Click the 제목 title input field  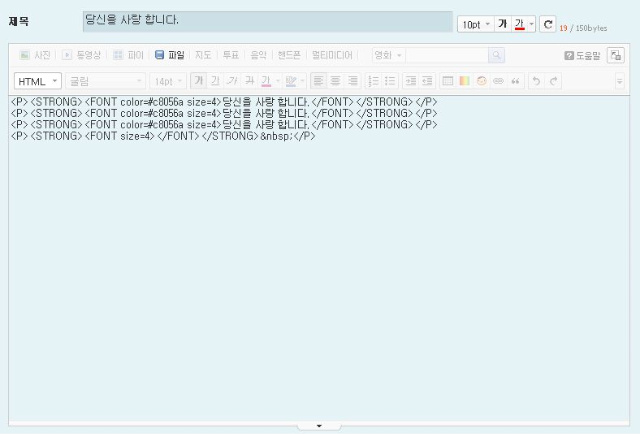pos(267,21)
